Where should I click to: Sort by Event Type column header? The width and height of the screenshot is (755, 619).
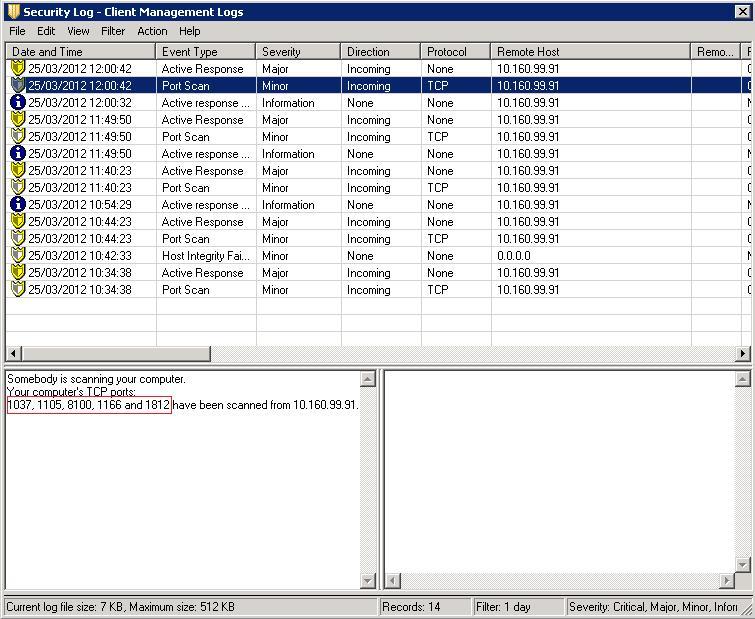(206, 52)
